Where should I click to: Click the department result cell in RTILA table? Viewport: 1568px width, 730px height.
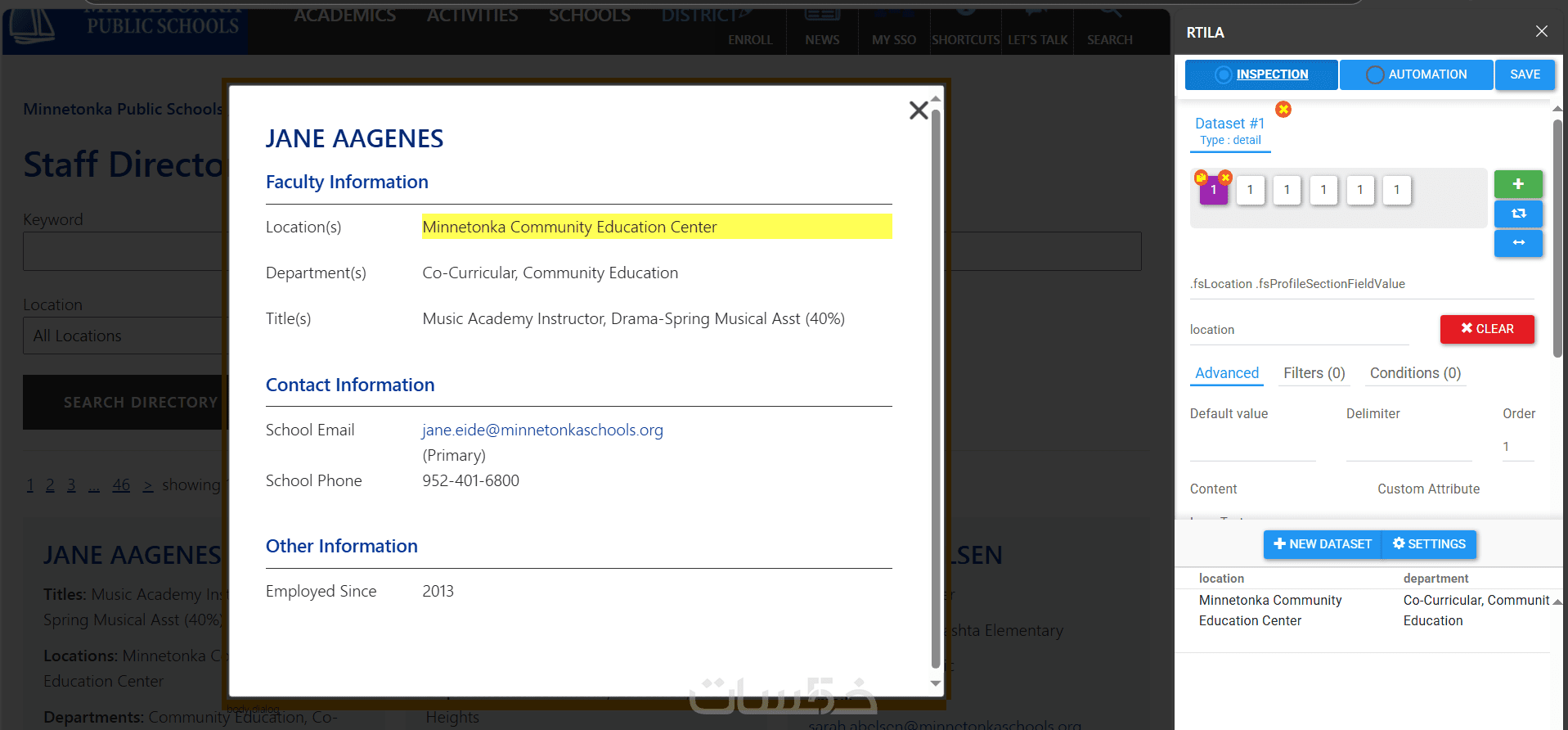(x=1476, y=611)
